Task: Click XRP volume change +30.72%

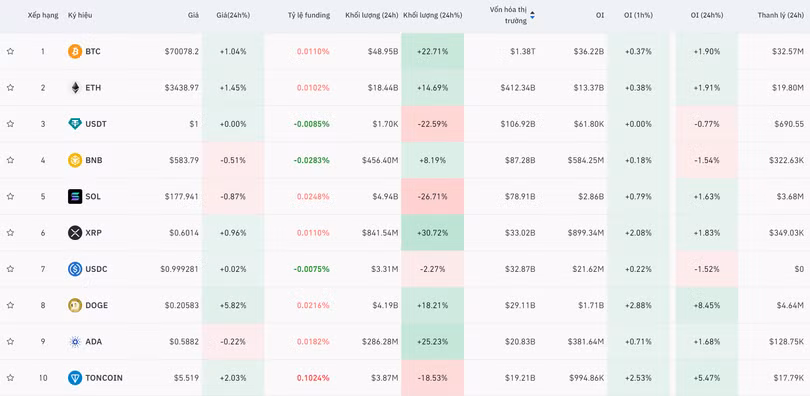Action: pyautogui.click(x=432, y=233)
